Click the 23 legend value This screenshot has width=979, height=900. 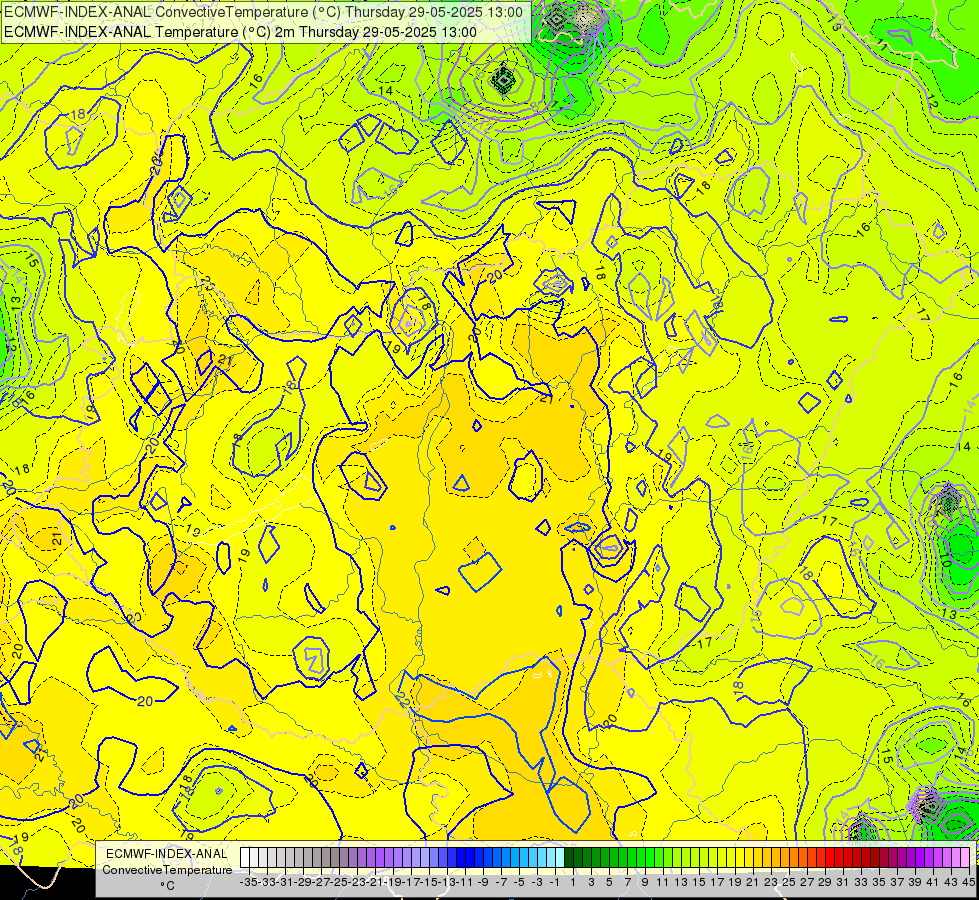coord(770,882)
